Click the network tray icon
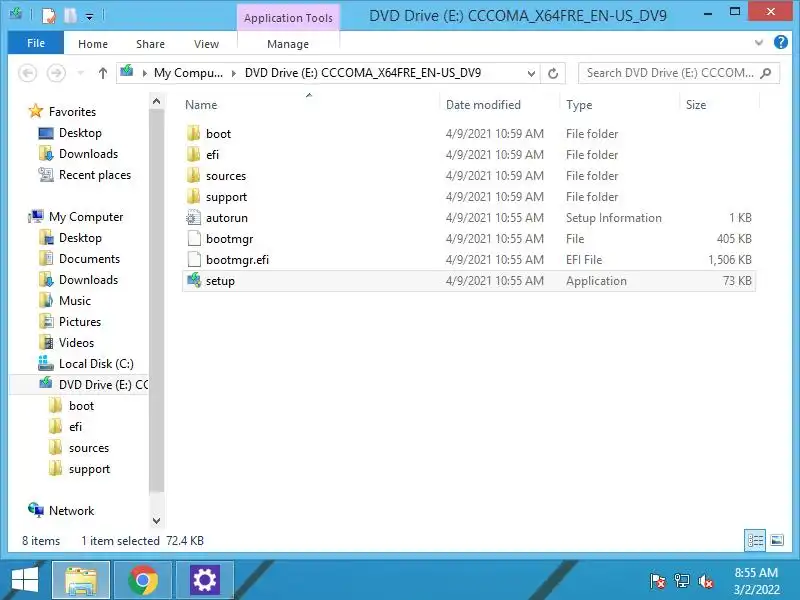Image resolution: width=800 pixels, height=600 pixels. pyautogui.click(x=682, y=581)
